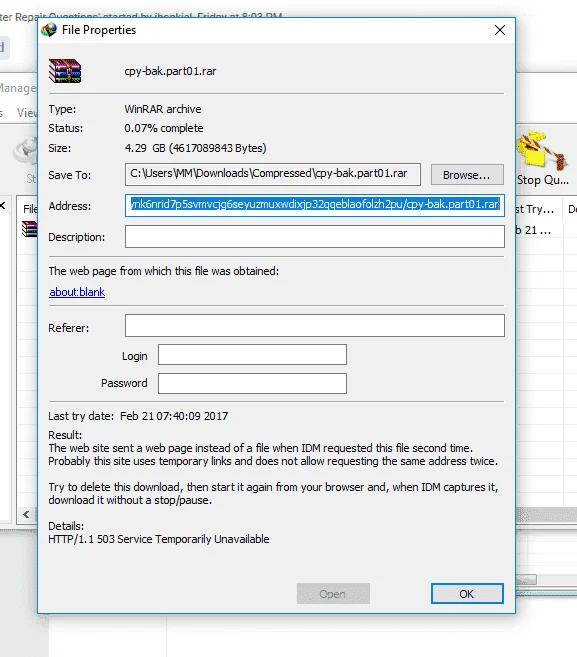The height and width of the screenshot is (657, 577).
Task: Click the OK button
Action: [x=467, y=594]
